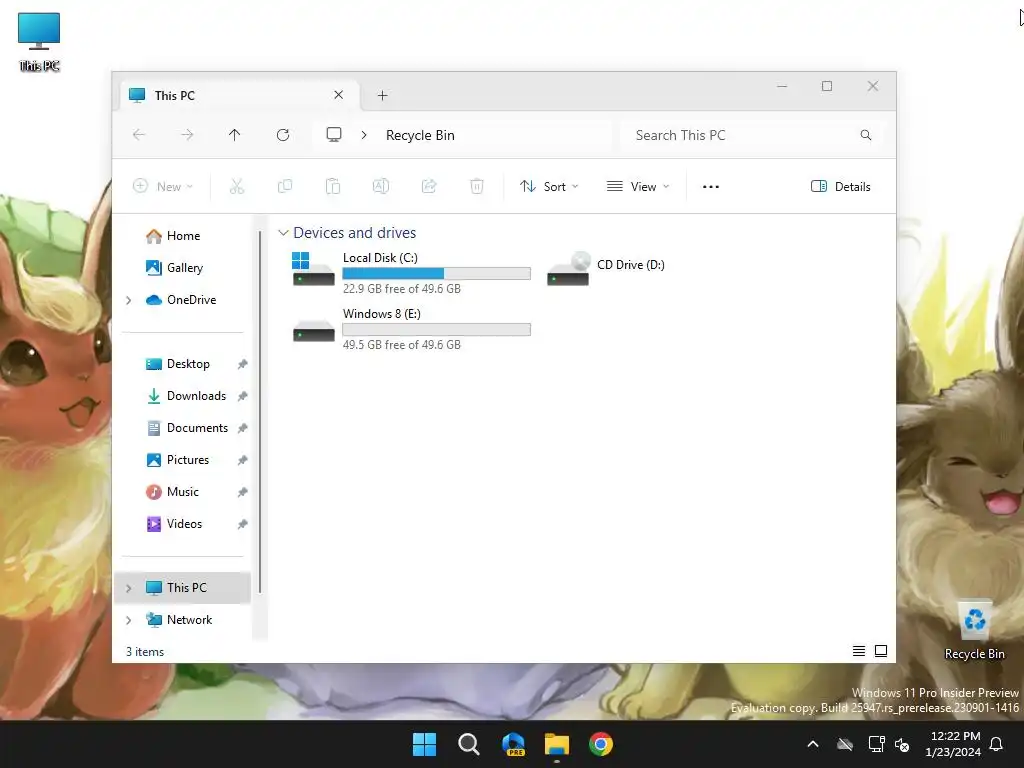Collapse the Devices and drives group
1024x768 pixels.
pyautogui.click(x=283, y=232)
